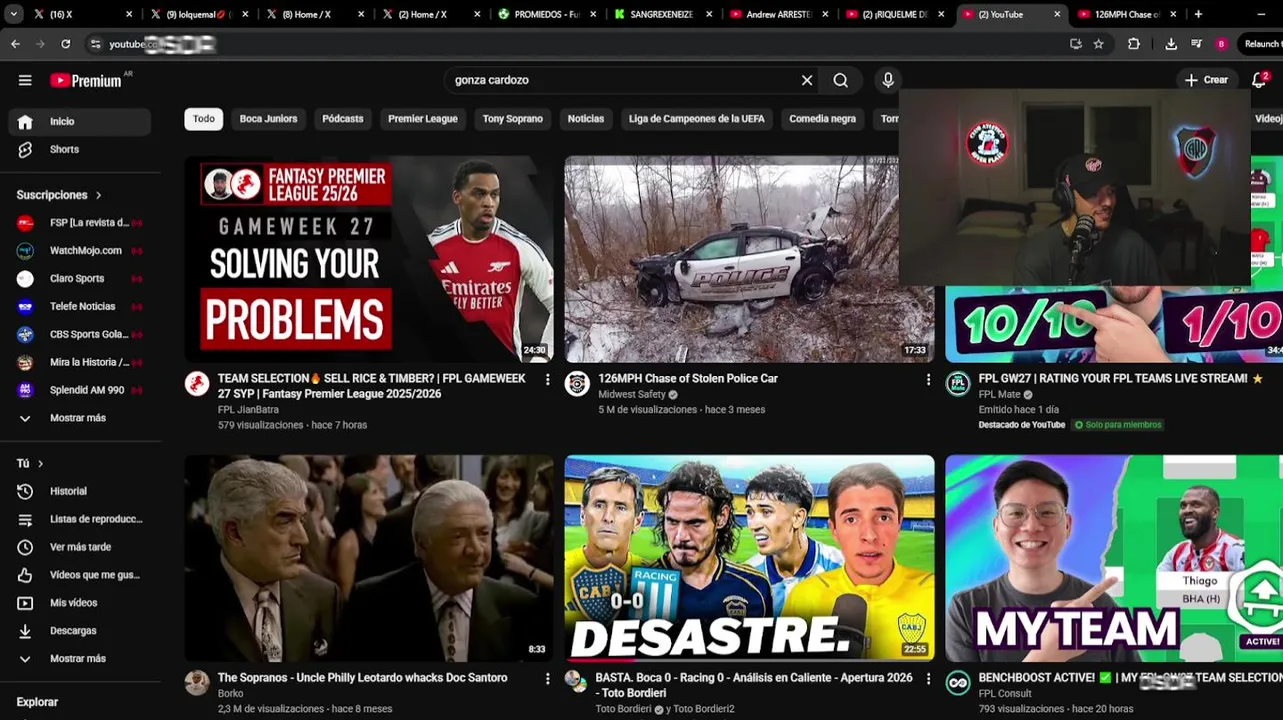
Task: Select the Noticias filter chip
Action: click(586, 119)
